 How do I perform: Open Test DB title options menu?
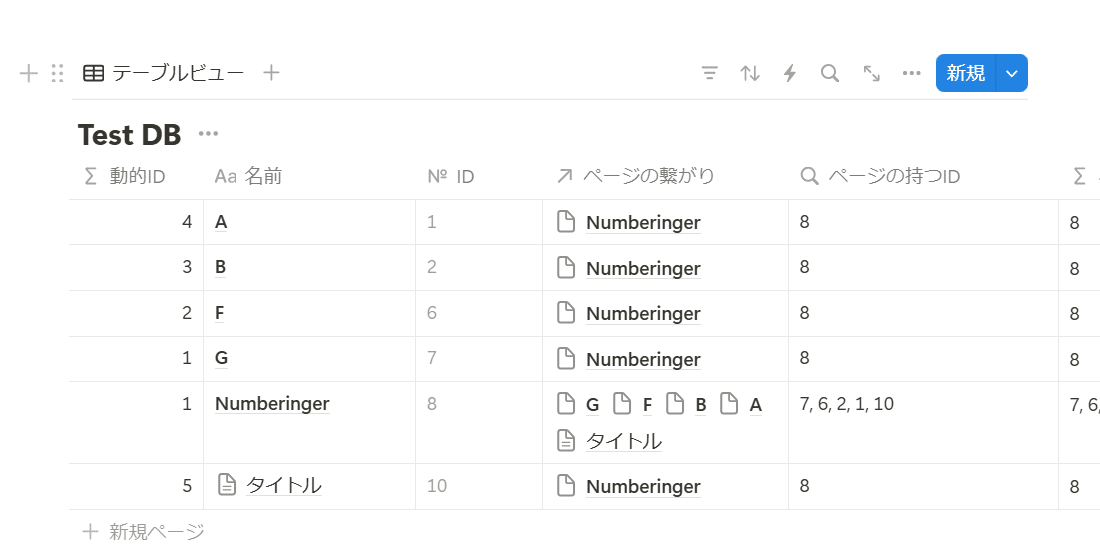(208, 134)
